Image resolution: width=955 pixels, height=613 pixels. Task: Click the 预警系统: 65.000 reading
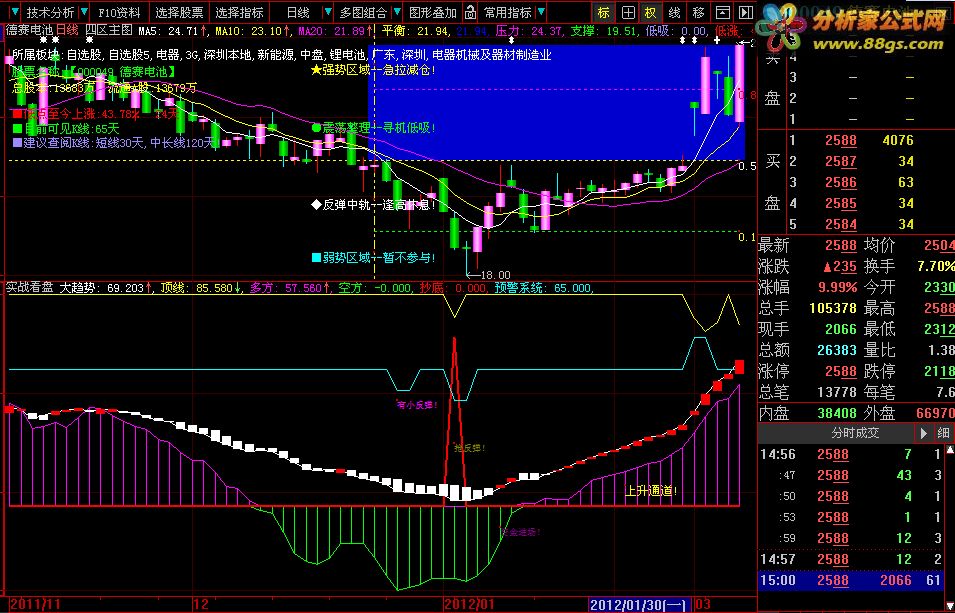click(x=543, y=288)
